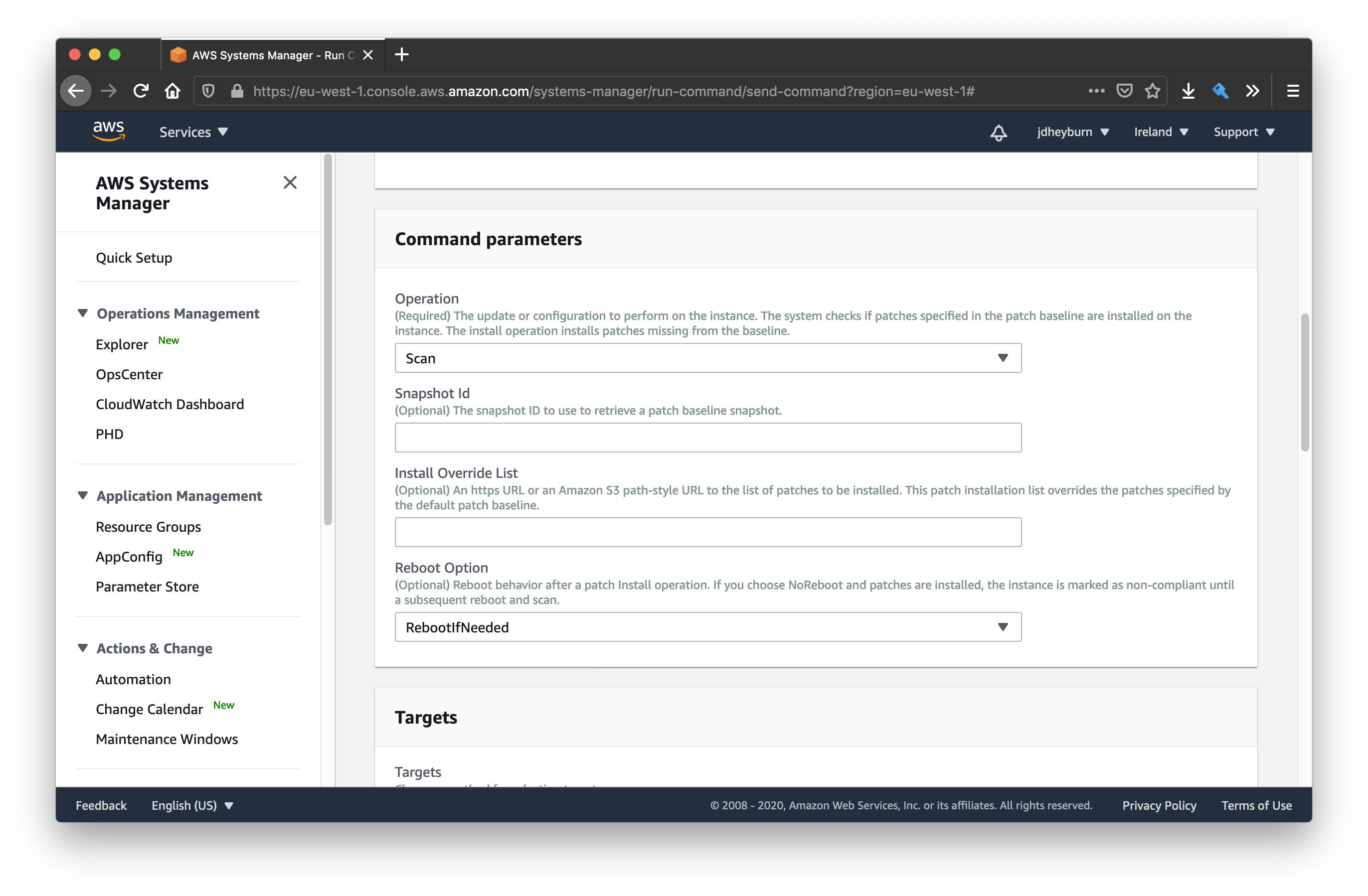Open AWS notifications bell
Screen dimensions: 1368x896
(x=999, y=132)
